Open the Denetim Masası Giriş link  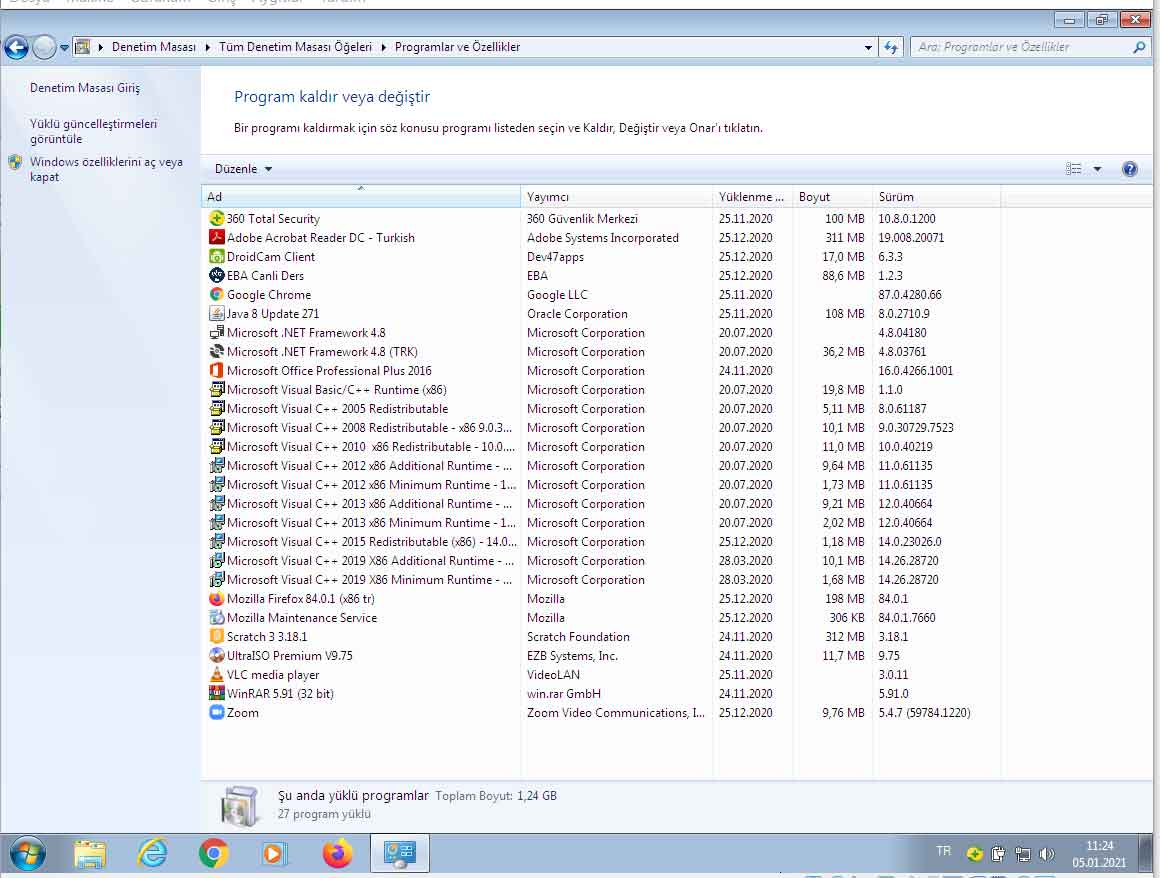pos(84,87)
